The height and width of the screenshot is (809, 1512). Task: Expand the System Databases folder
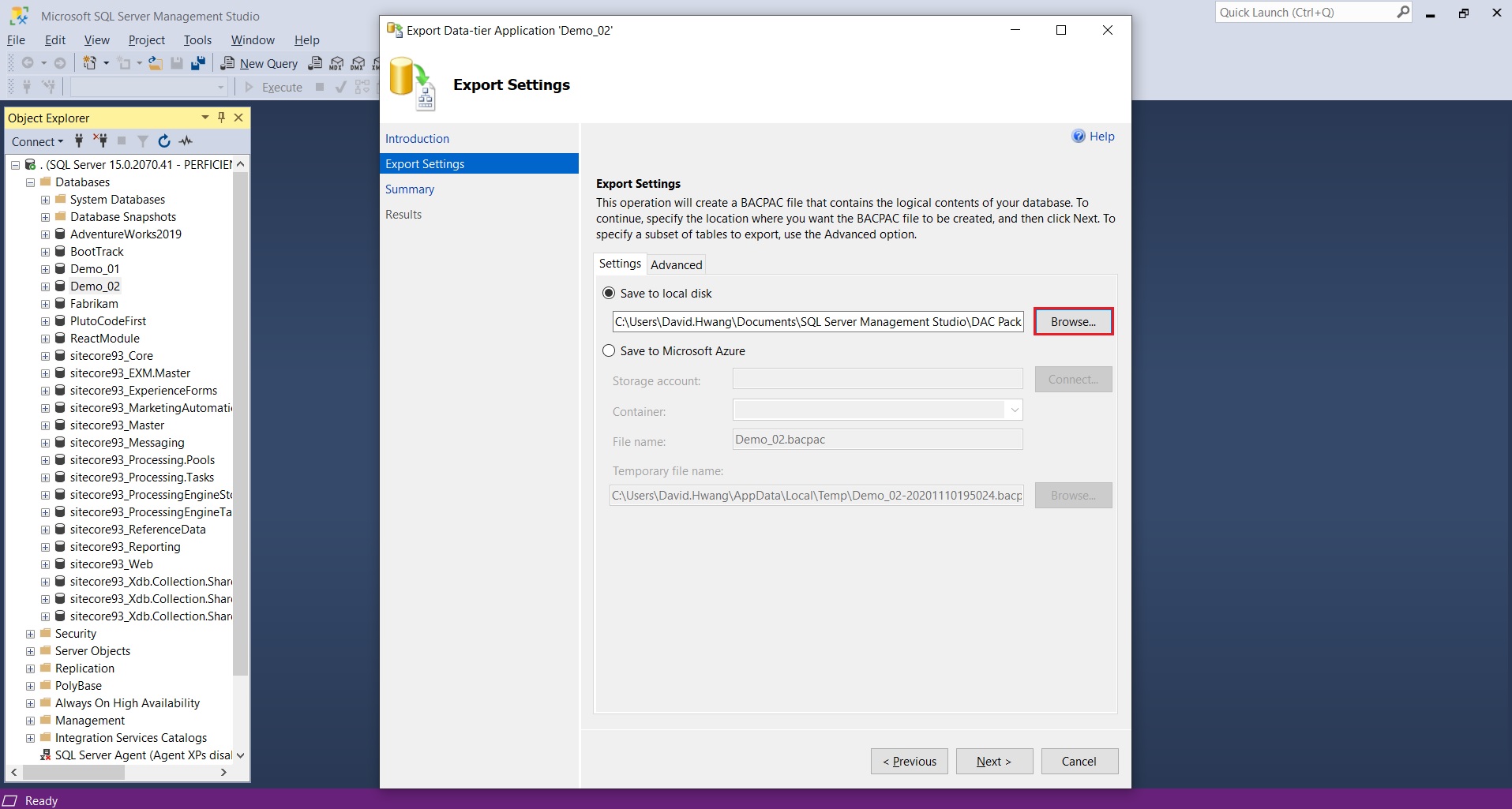(45, 200)
